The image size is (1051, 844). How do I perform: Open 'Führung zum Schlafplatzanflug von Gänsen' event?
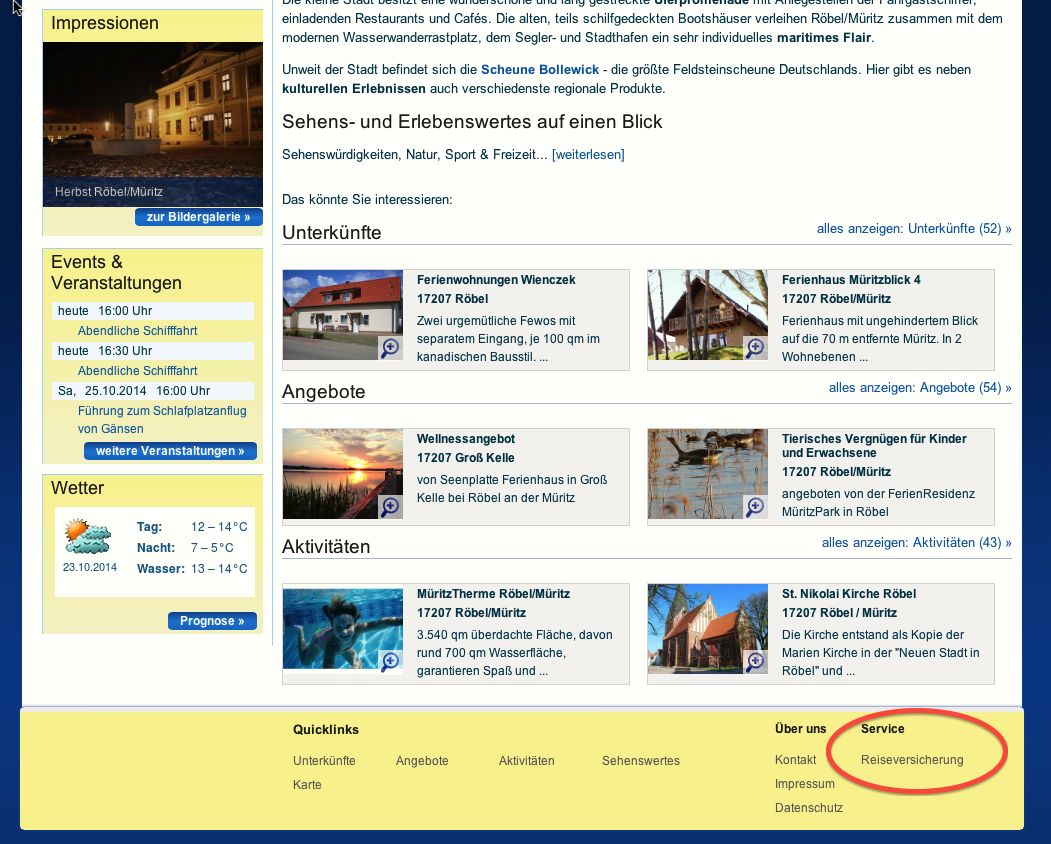[162, 420]
